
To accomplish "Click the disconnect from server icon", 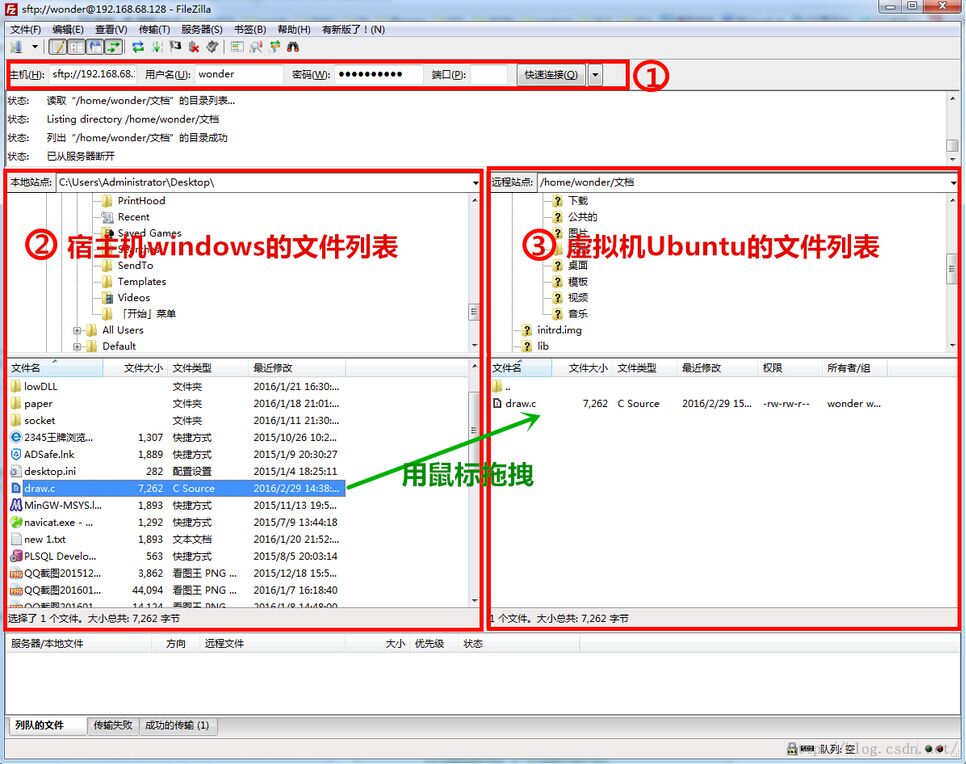I will 194,47.
